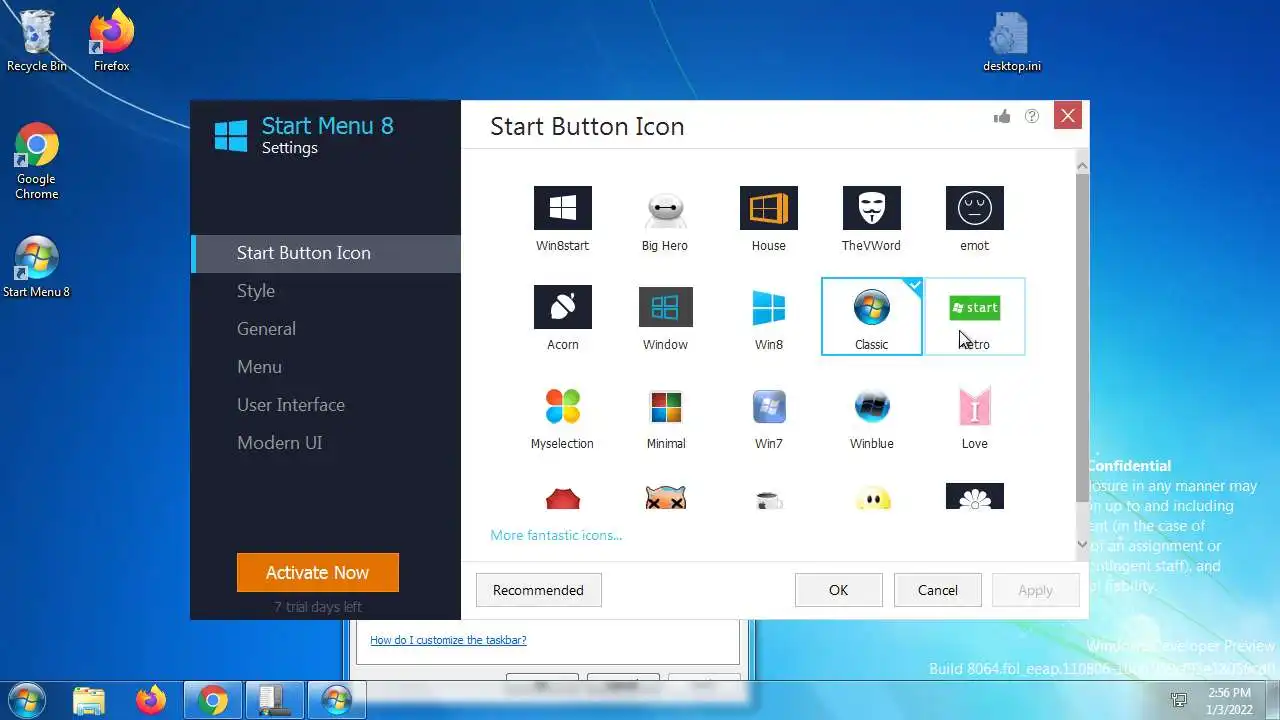Click the Activate Now button
The width and height of the screenshot is (1280, 720).
[x=318, y=572]
